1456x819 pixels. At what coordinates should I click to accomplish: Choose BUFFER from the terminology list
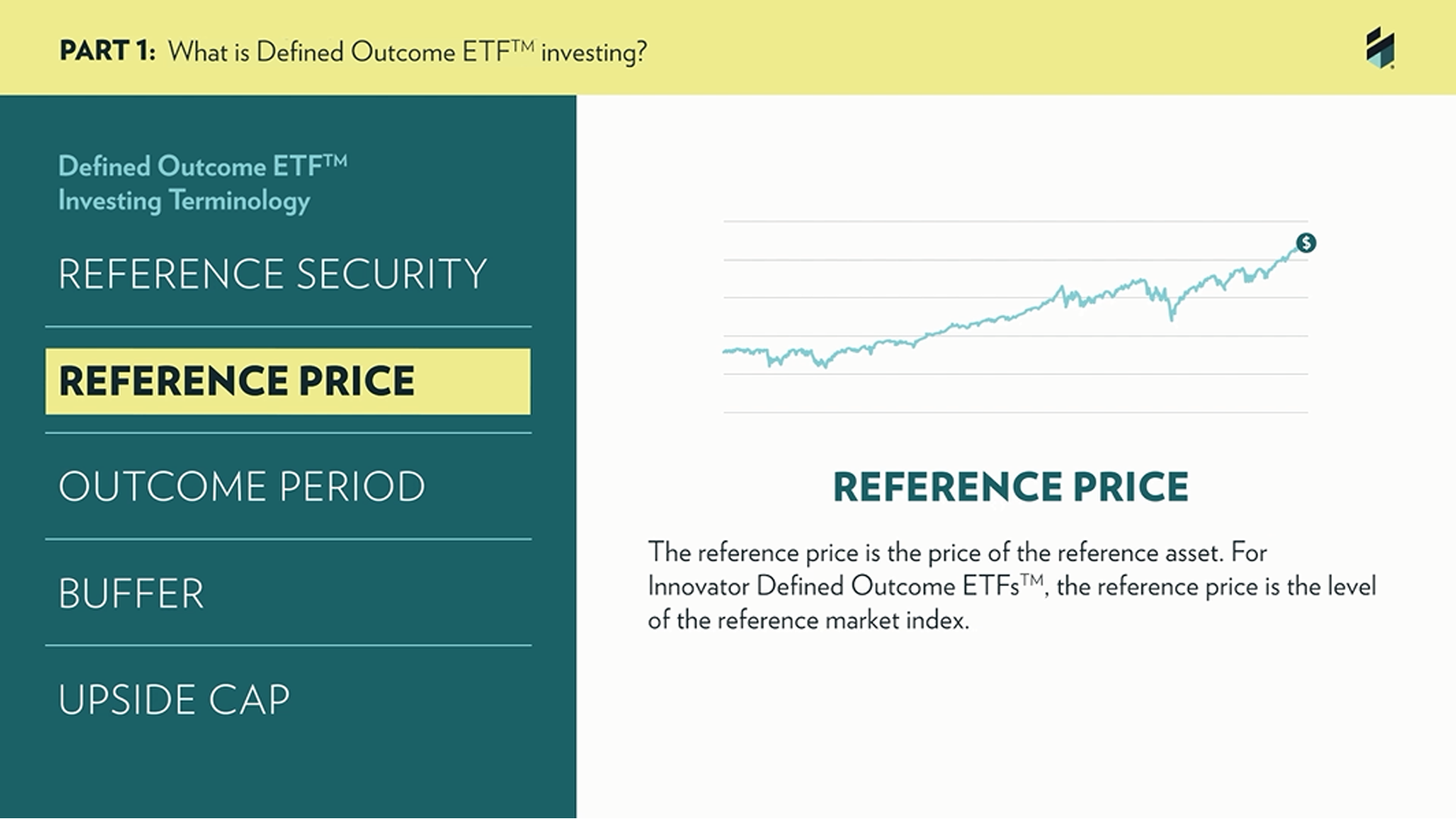pos(131,594)
